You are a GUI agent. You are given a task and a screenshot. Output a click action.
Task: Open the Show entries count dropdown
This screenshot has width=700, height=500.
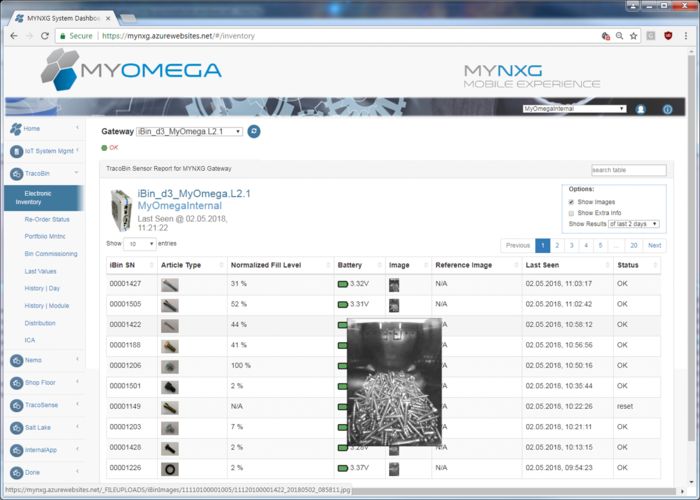coord(140,244)
